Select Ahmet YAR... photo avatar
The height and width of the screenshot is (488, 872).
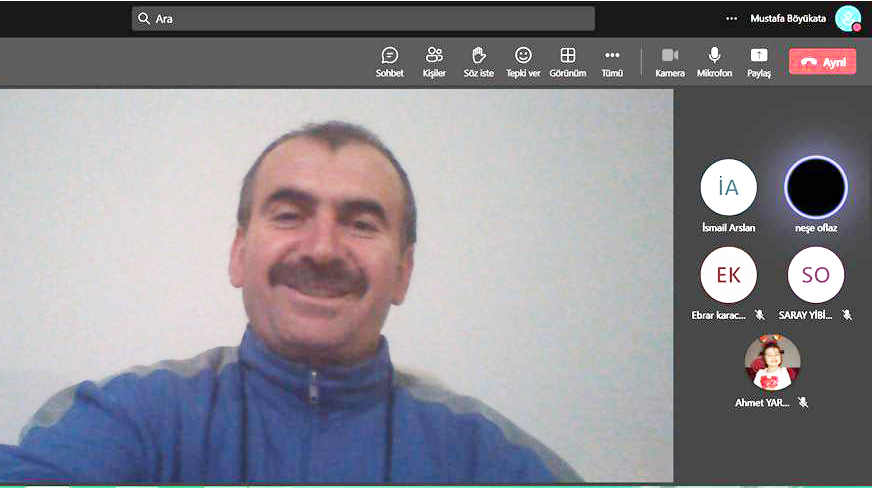[x=772, y=362]
